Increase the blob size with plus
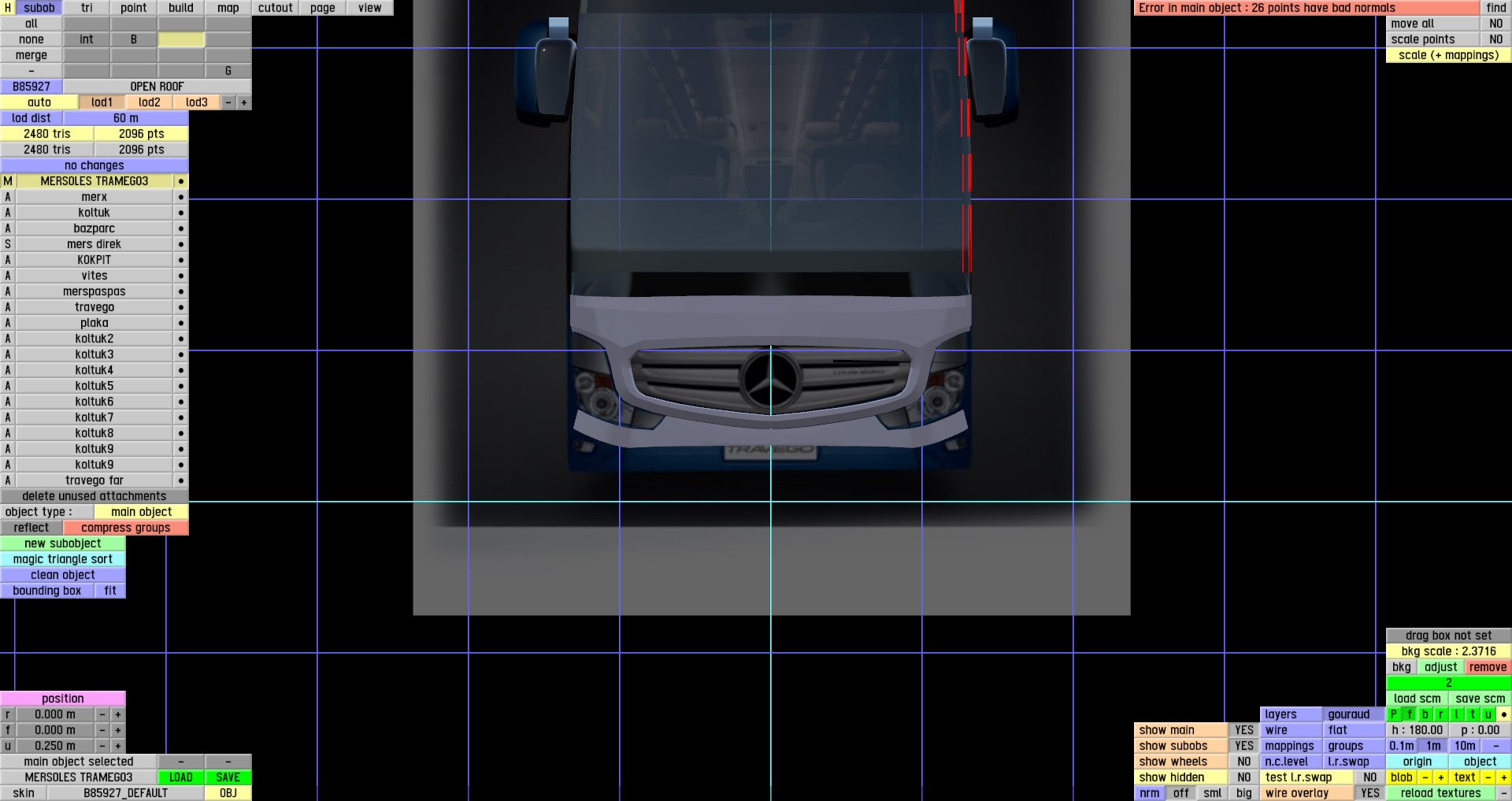1512x801 pixels. (1441, 777)
